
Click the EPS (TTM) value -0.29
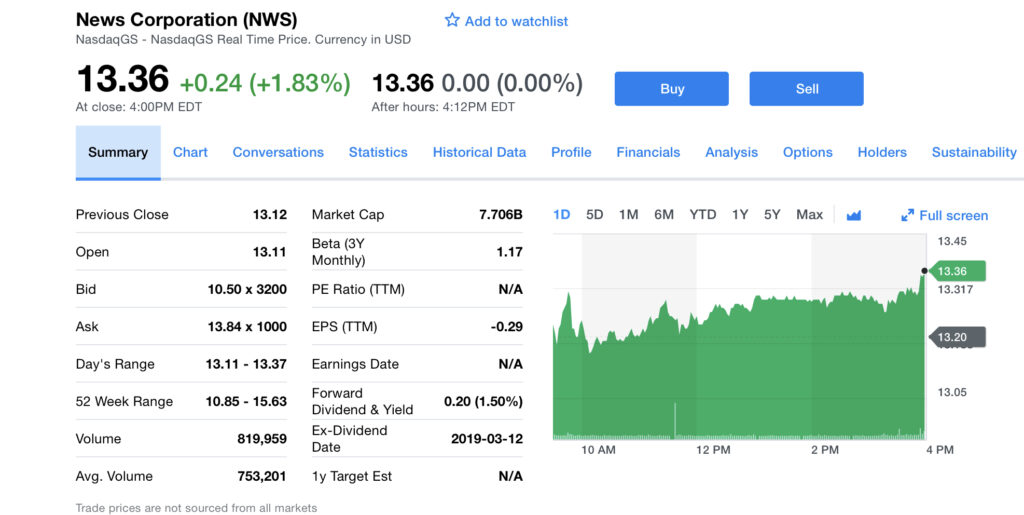(x=507, y=326)
